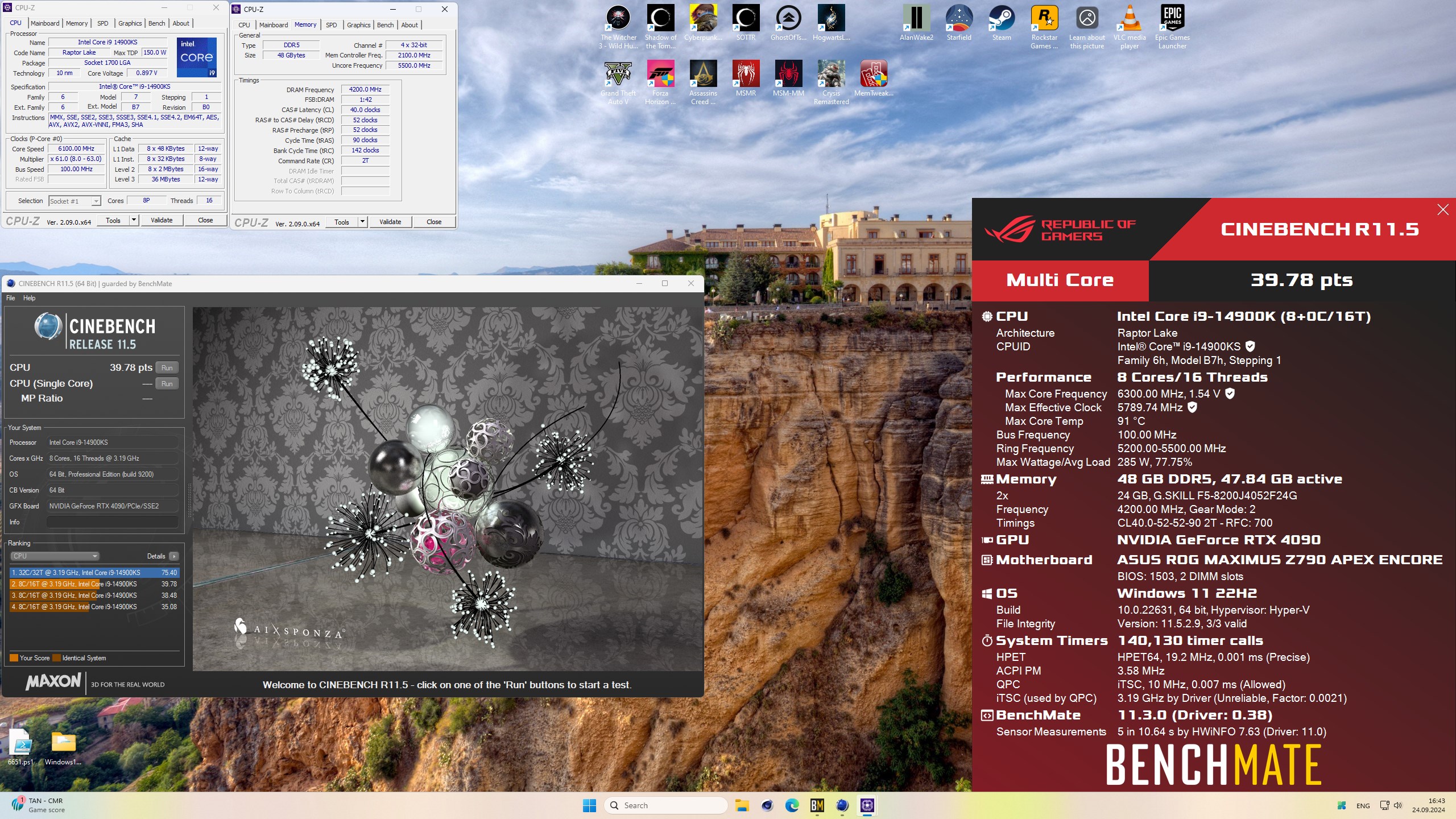The height and width of the screenshot is (819, 1456).
Task: Launch Cyberpunk desktop icon
Action: tap(703, 23)
